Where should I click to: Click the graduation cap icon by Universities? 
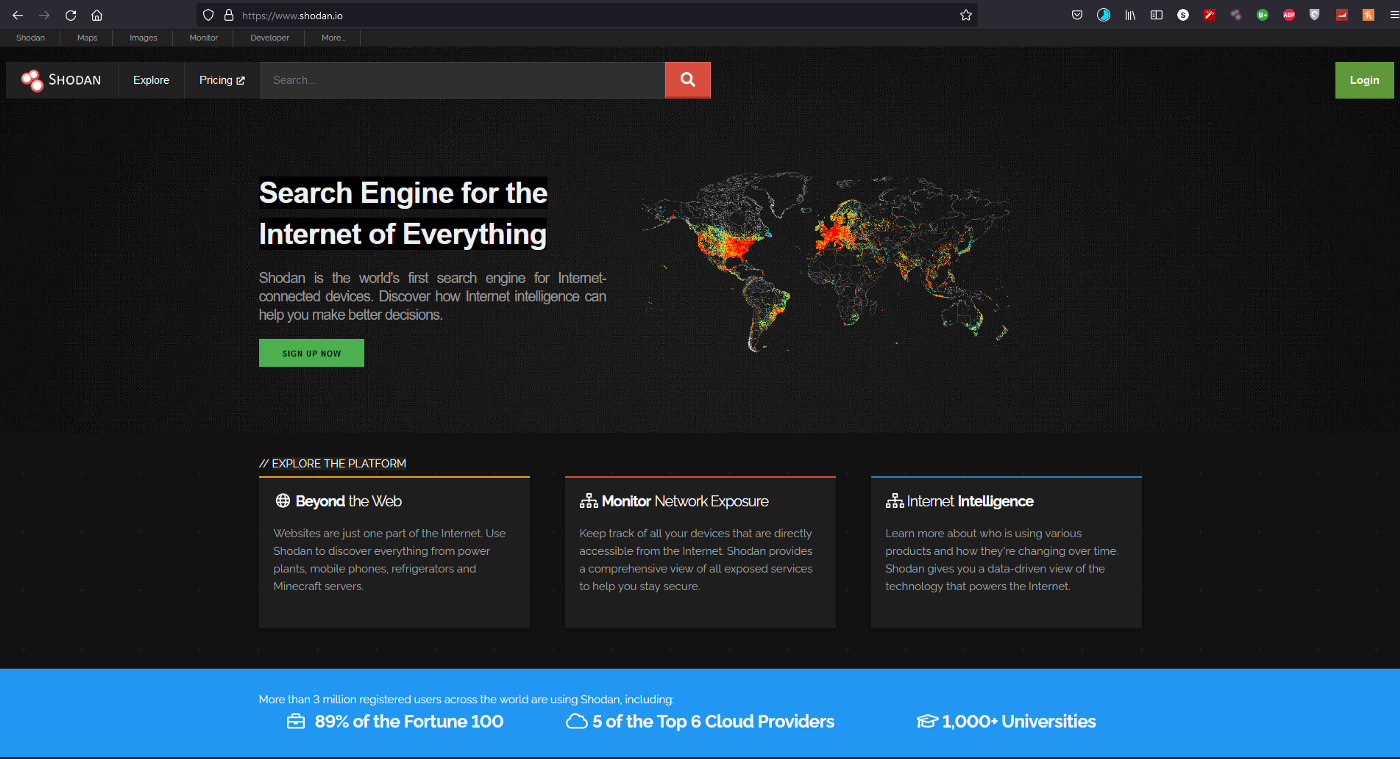point(927,722)
